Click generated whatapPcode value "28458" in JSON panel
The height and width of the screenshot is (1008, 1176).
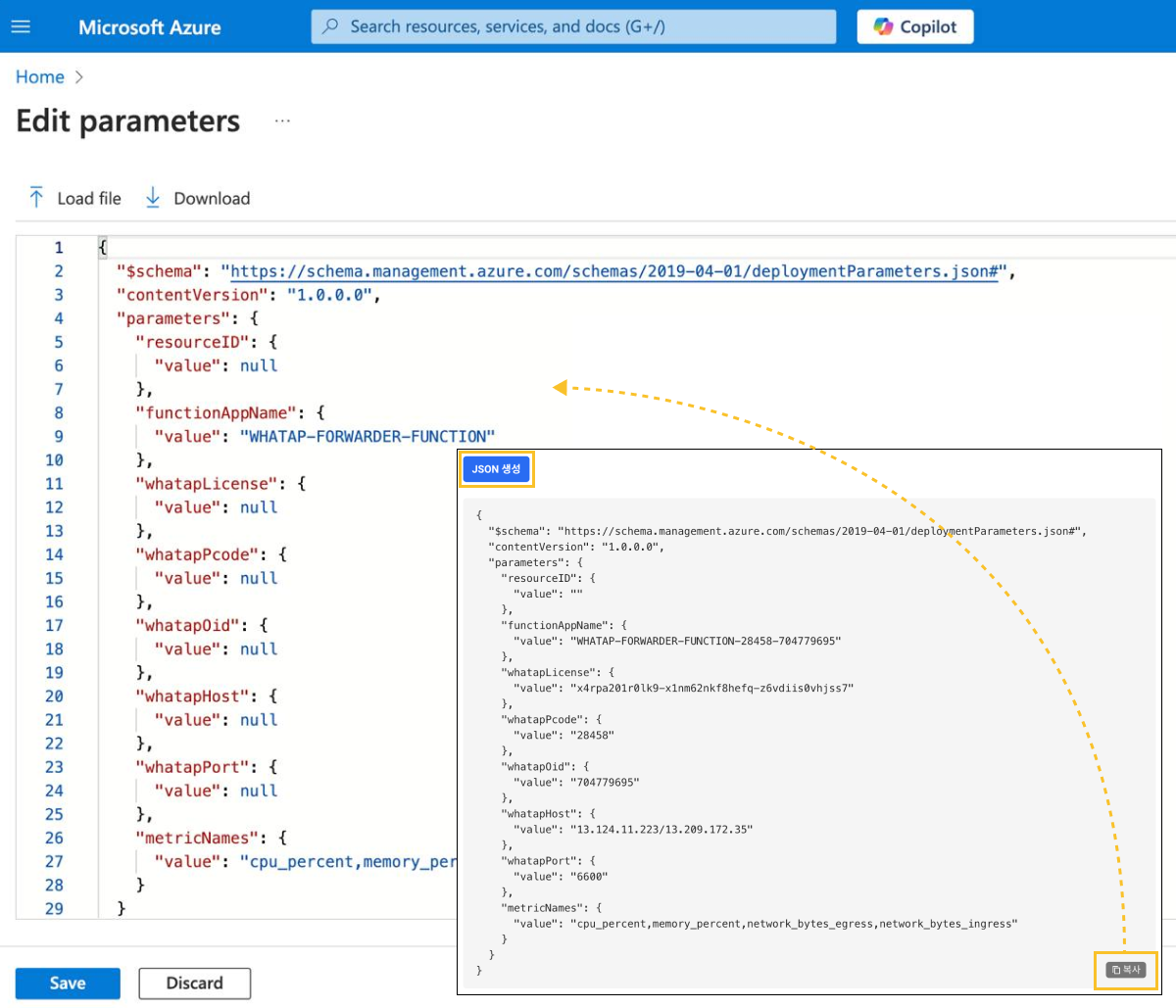[593, 735]
